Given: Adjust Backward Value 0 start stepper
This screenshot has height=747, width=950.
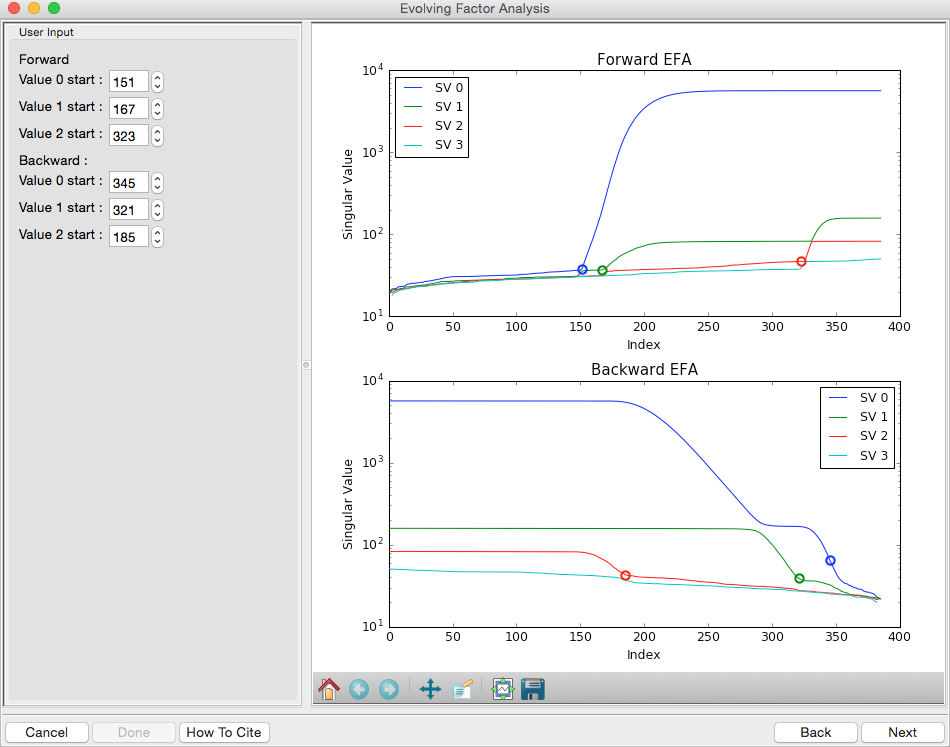Looking at the screenshot, I should tap(158, 183).
